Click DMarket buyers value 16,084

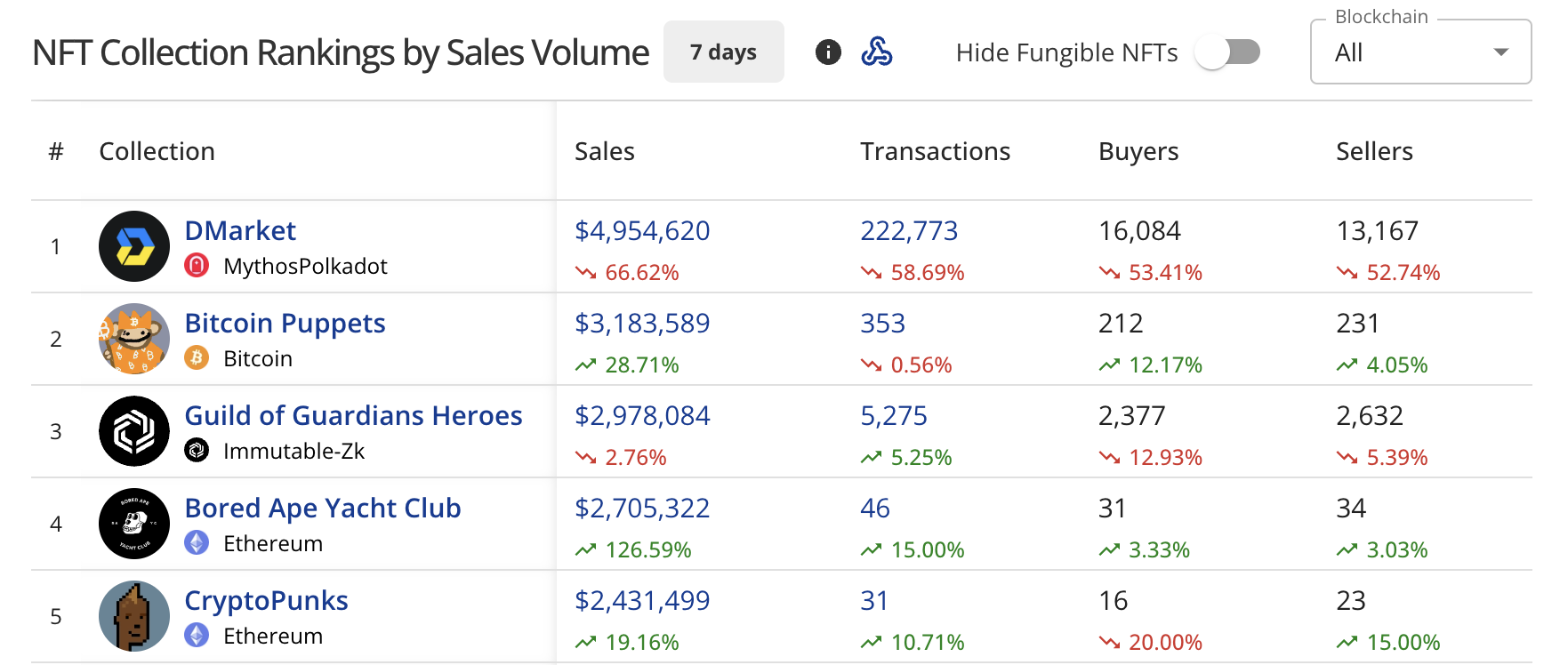tap(1139, 230)
